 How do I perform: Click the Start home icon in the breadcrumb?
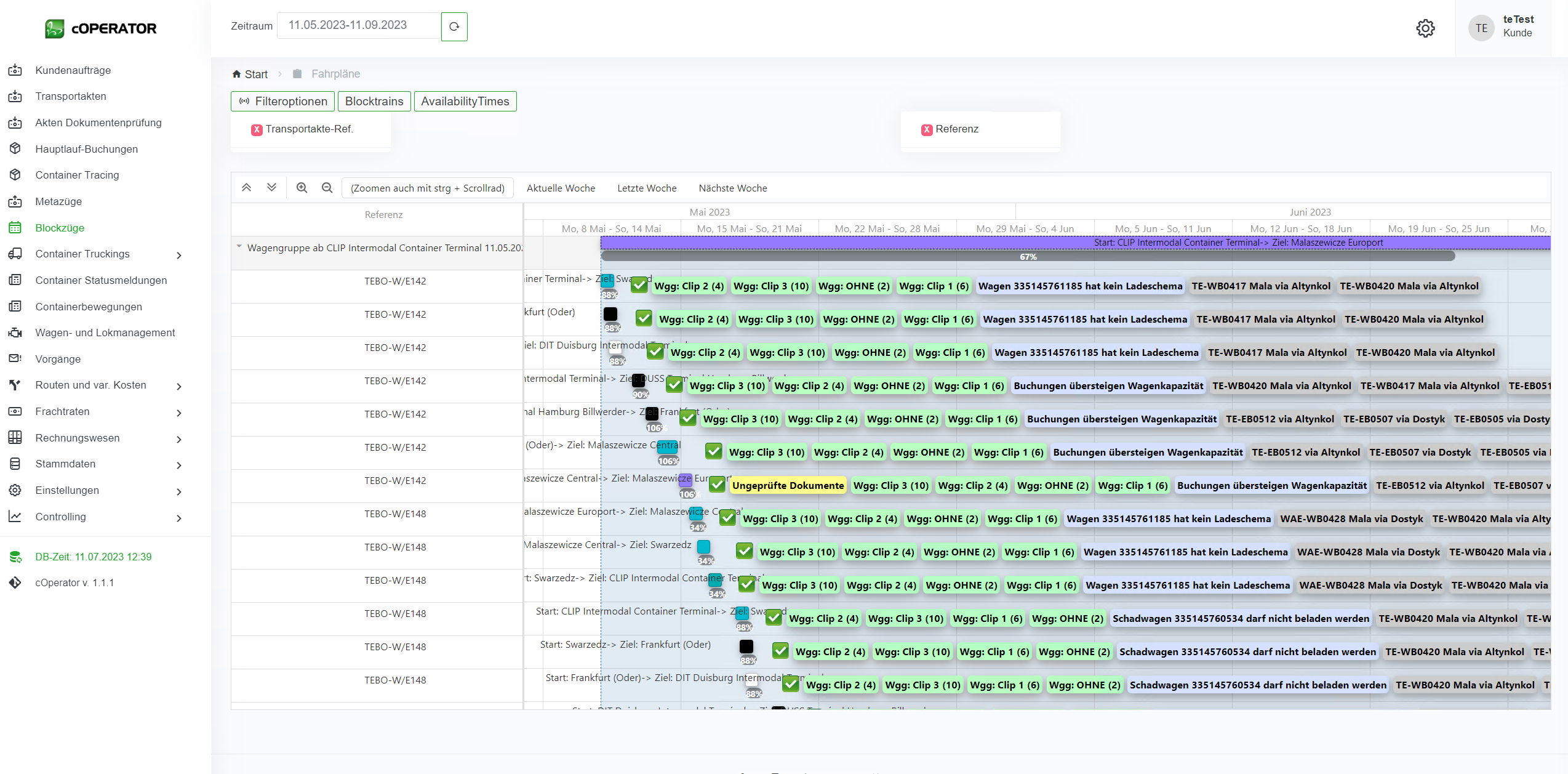pyautogui.click(x=236, y=74)
